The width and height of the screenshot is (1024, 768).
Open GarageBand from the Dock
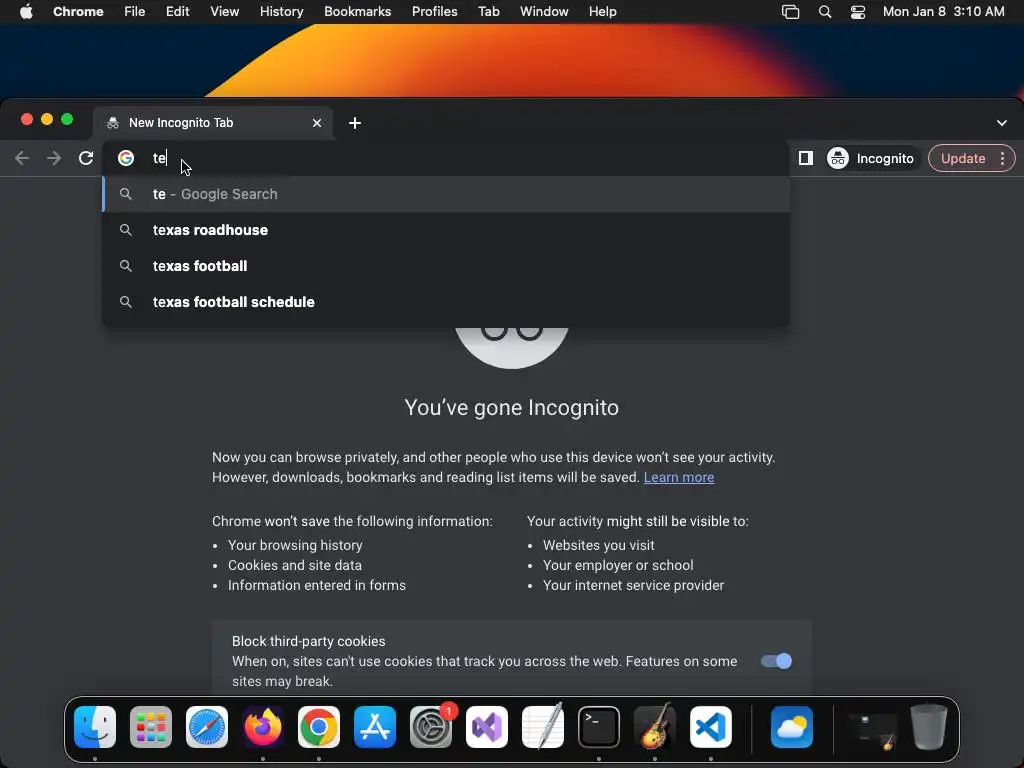point(655,727)
